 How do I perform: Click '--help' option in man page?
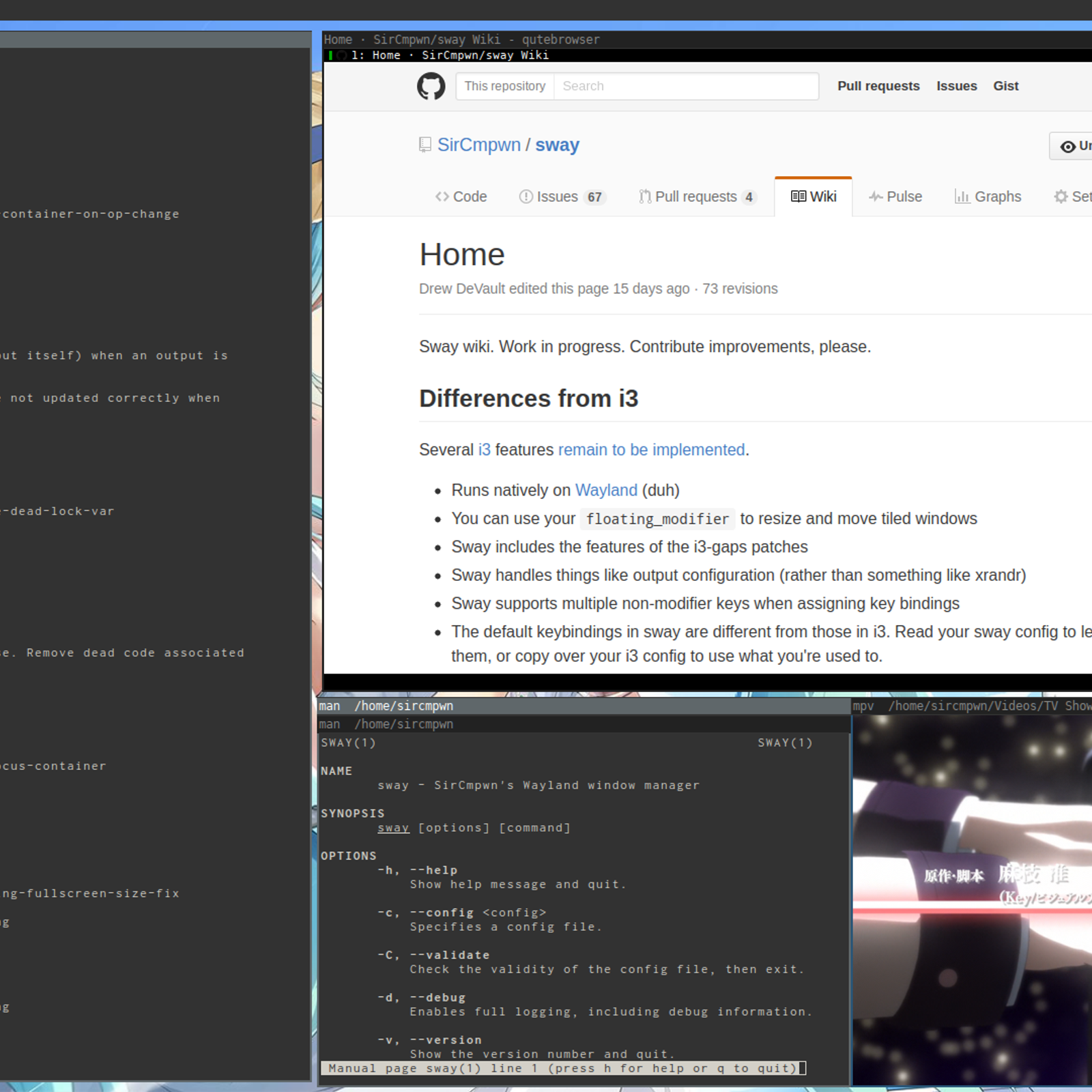[x=433, y=870]
